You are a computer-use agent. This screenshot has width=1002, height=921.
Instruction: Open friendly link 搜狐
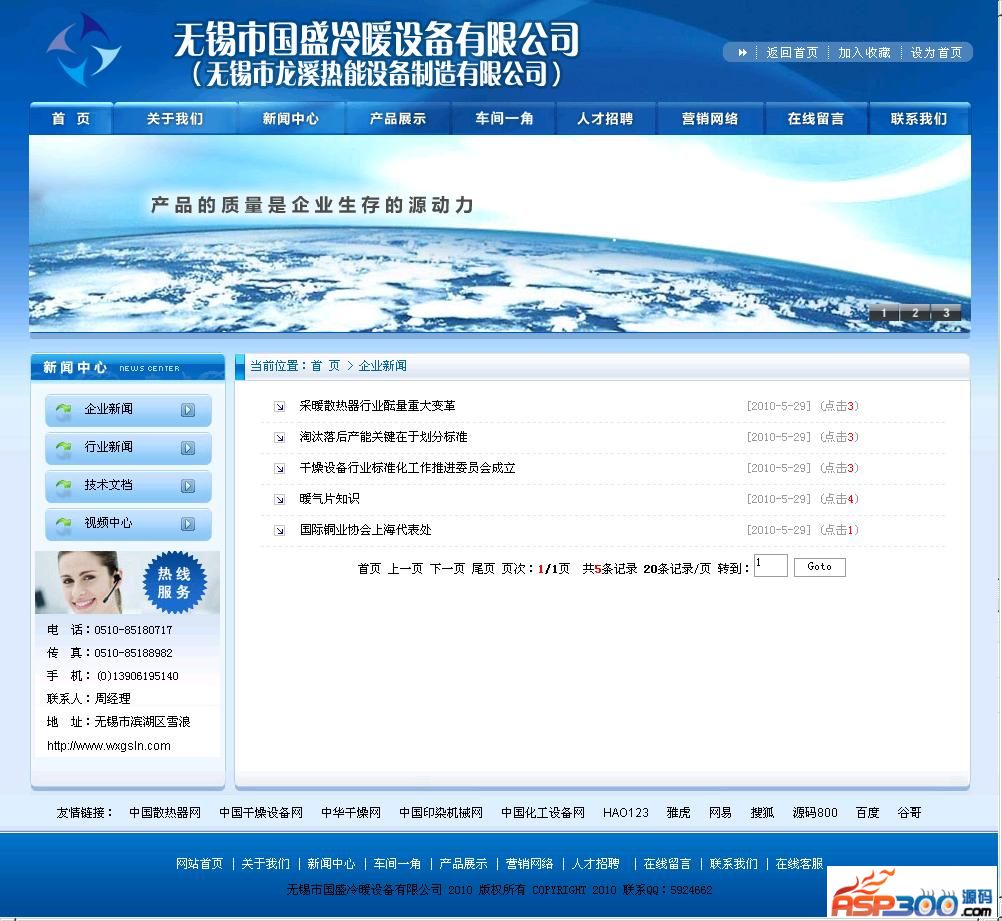point(762,813)
